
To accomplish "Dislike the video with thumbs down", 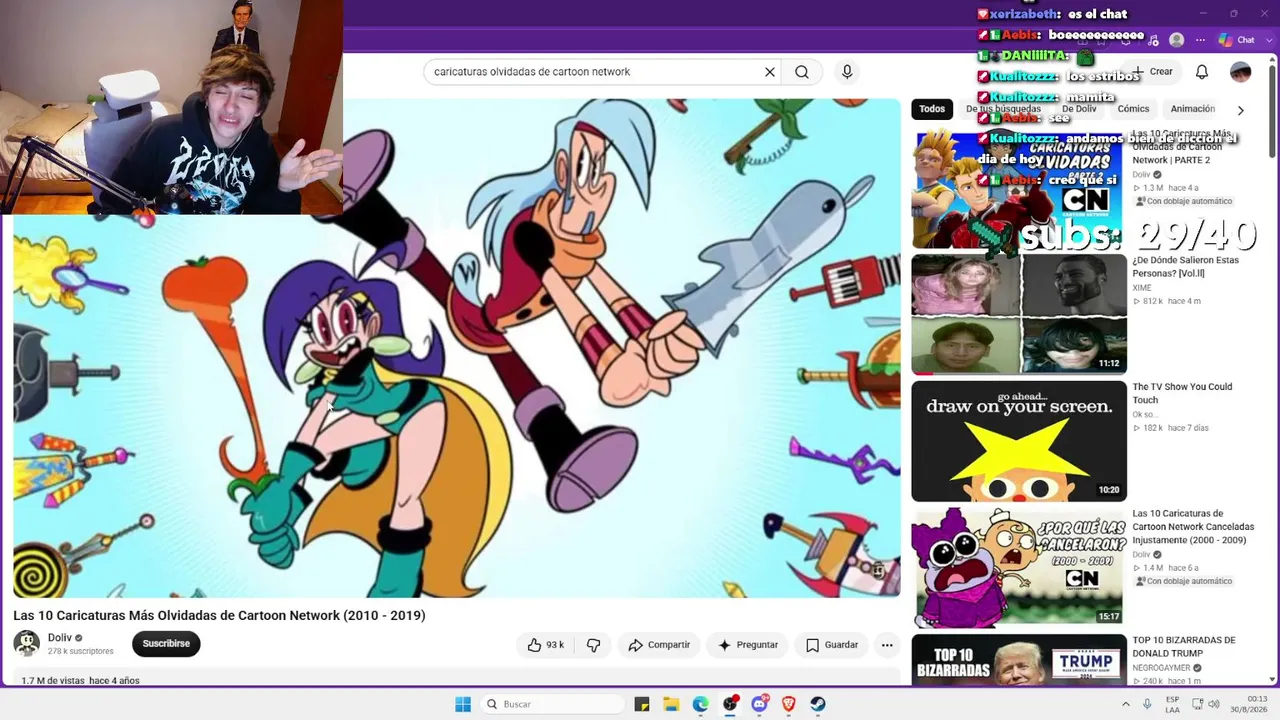I will [593, 645].
